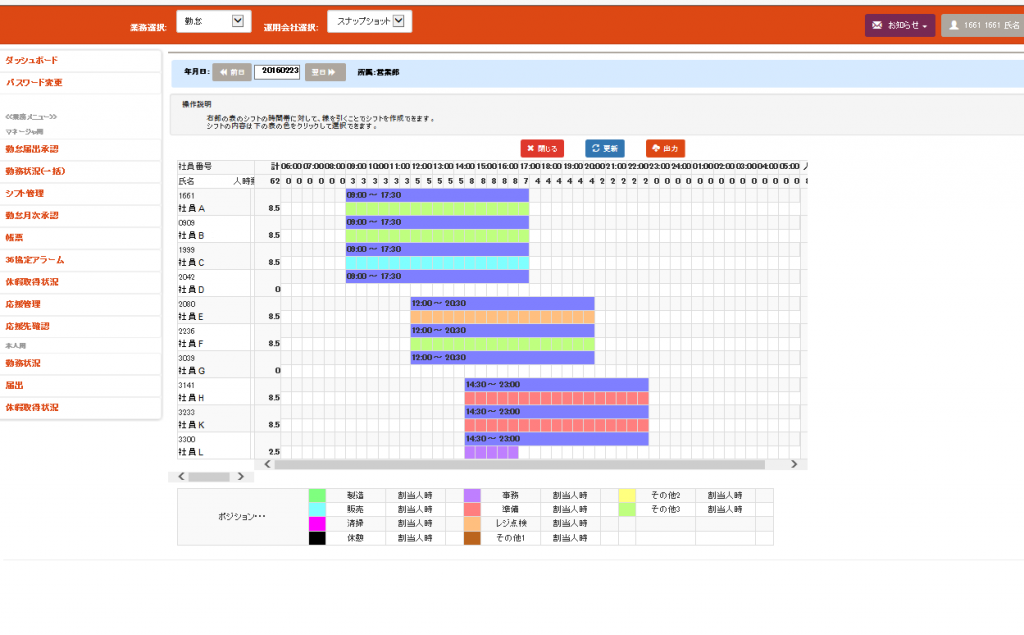The image size is (1024, 635).
Task: Click the red 閉じる (close) button
Action: coord(542,148)
